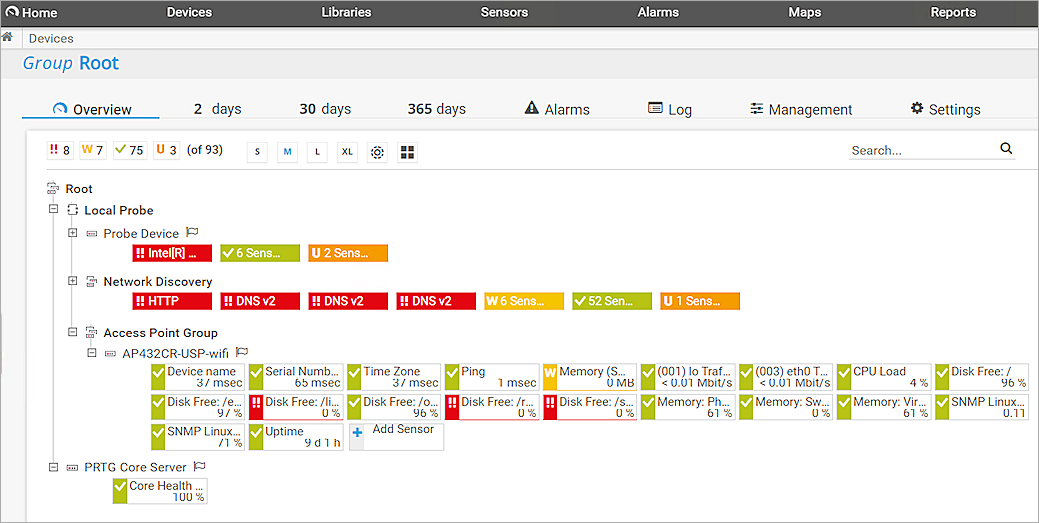
Task: Click the home icon in the breadcrumb bar
Action: click(7, 37)
